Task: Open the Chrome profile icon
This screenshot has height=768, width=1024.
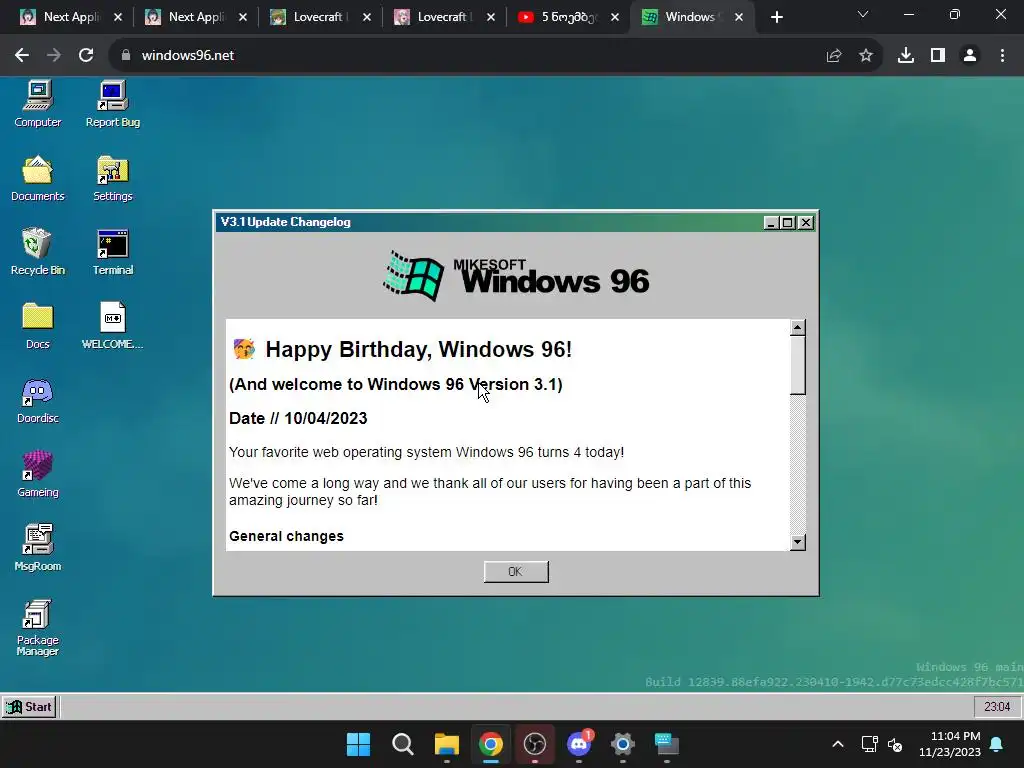Action: tap(970, 56)
